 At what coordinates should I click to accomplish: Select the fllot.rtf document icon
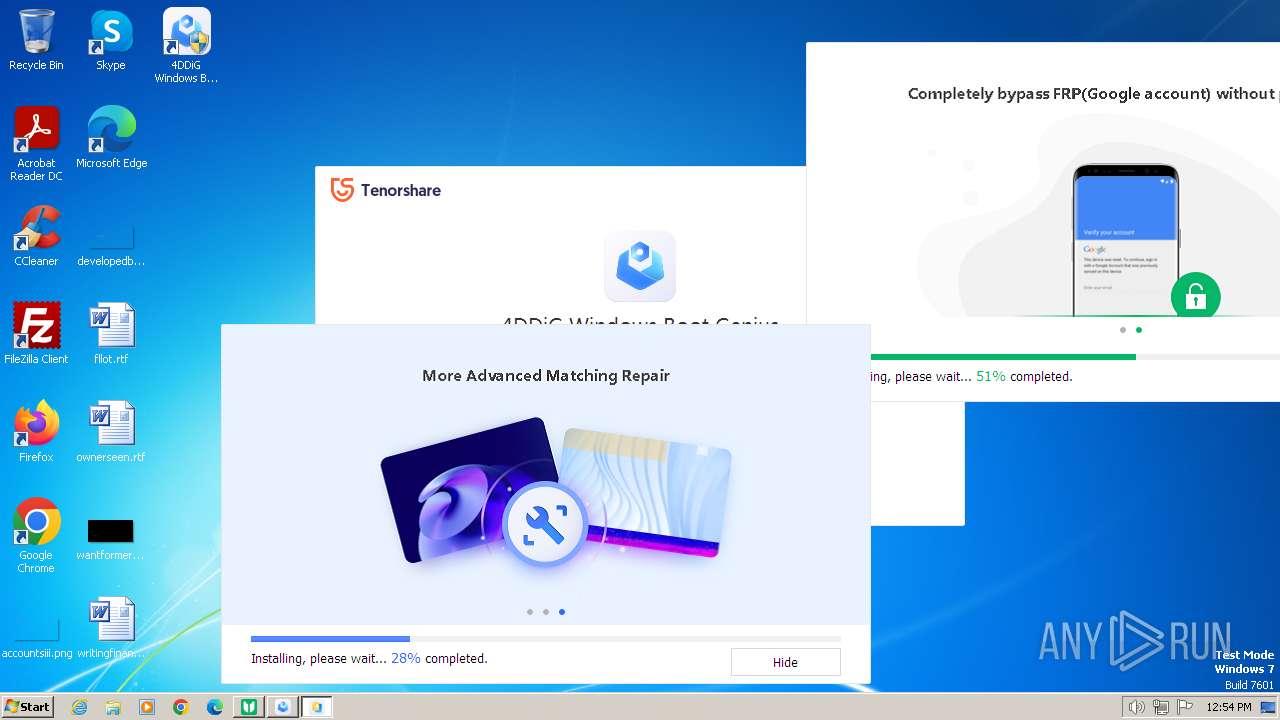pos(111,334)
